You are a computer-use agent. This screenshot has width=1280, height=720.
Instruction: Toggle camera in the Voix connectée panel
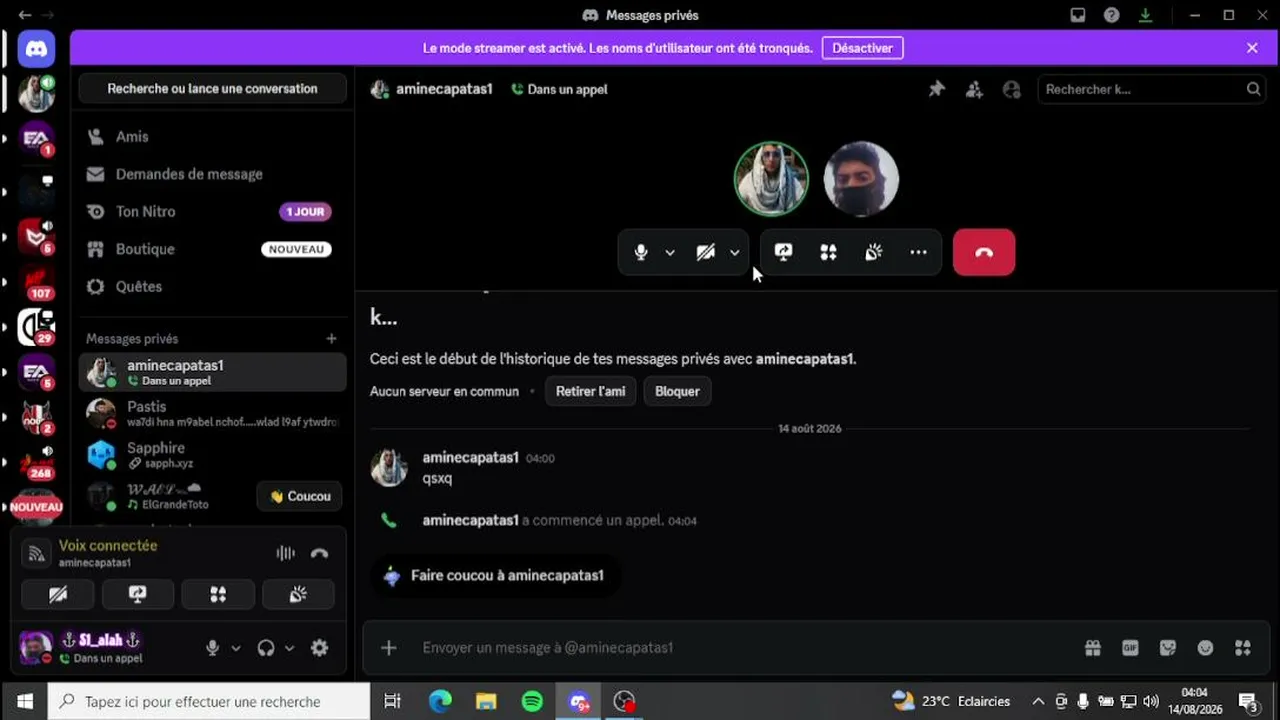tap(58, 594)
